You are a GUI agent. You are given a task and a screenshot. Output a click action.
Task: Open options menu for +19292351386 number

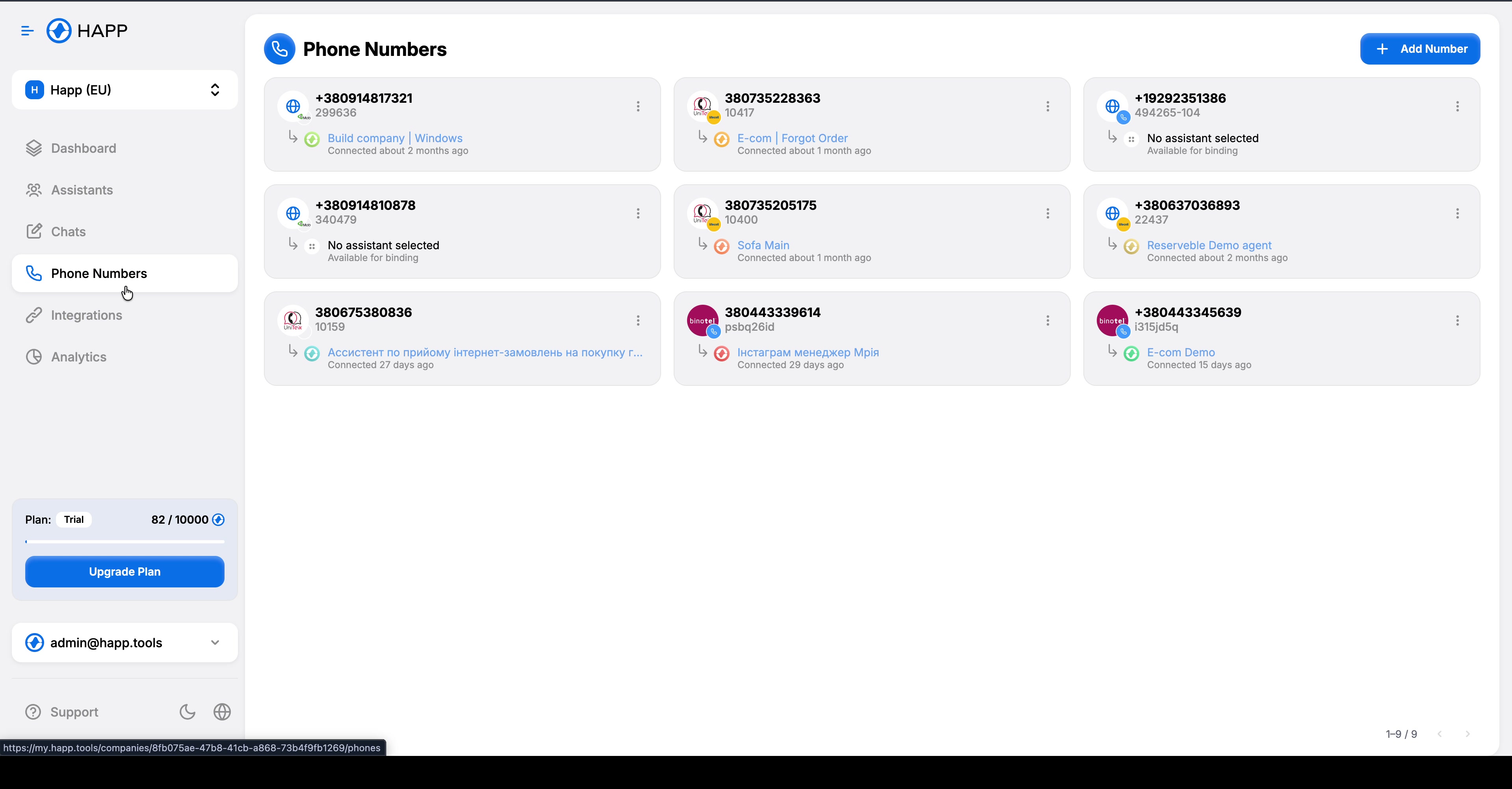pyautogui.click(x=1457, y=106)
